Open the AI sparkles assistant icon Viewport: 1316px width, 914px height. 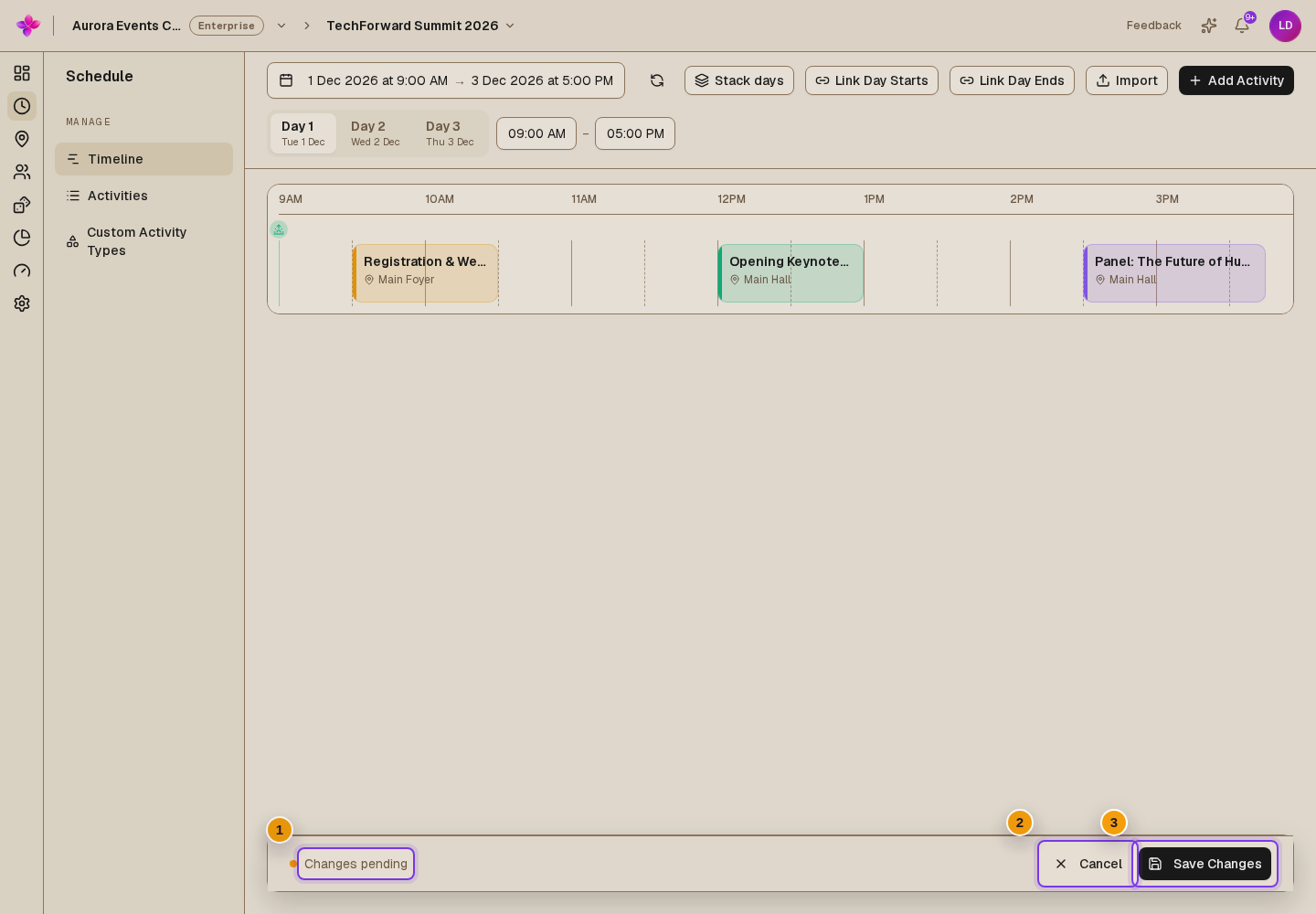tap(1209, 26)
